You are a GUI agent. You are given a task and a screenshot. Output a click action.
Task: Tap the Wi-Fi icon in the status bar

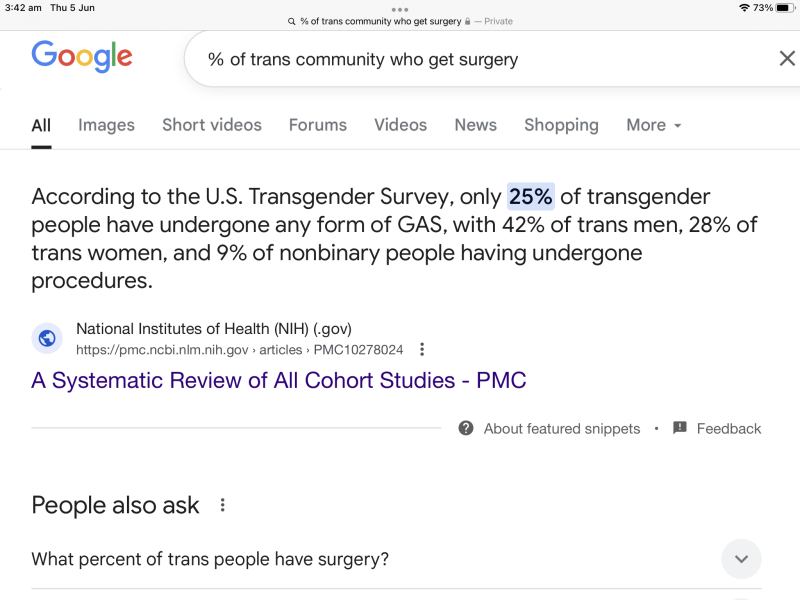(743, 9)
